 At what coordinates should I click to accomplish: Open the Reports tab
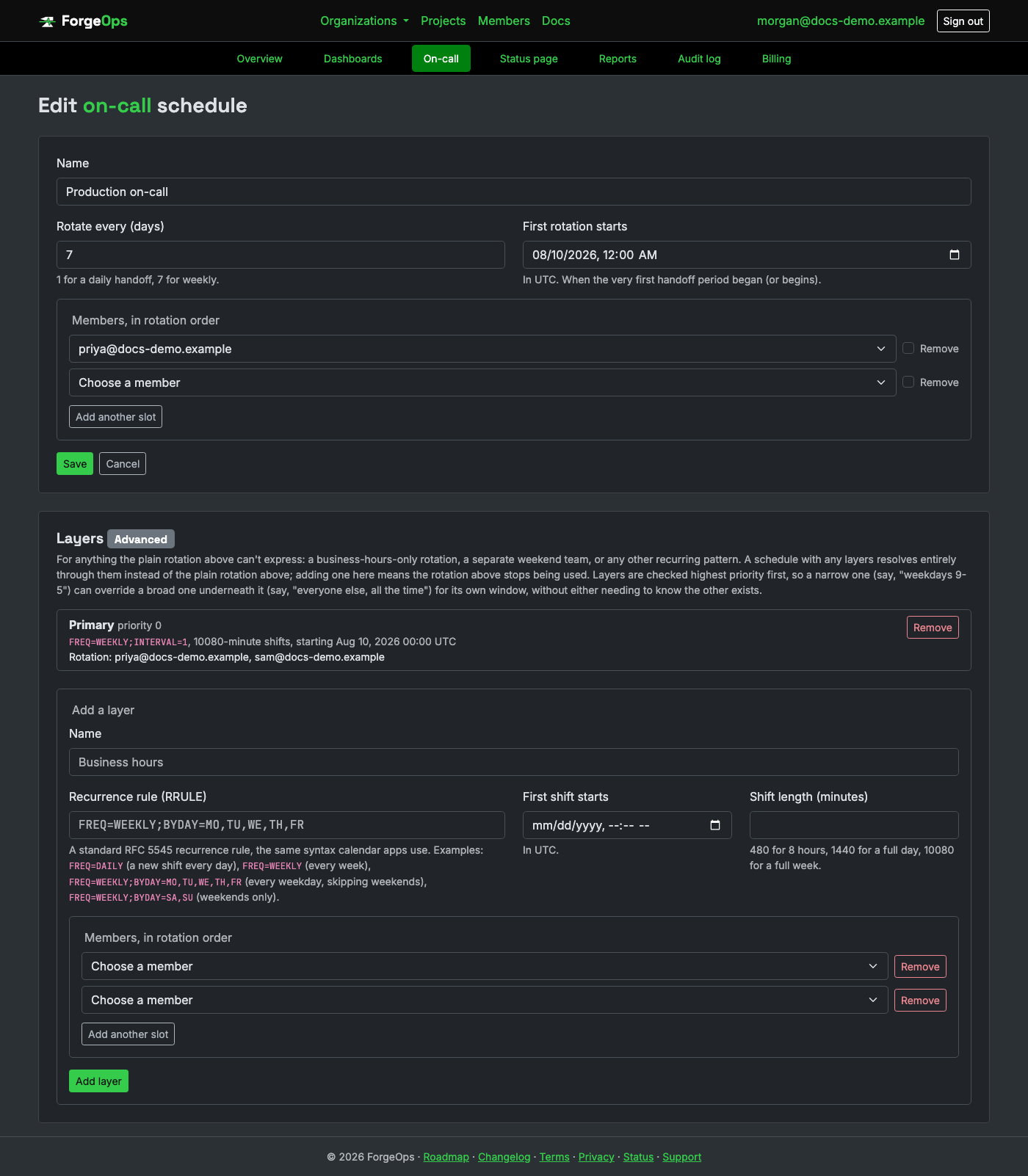[618, 59]
